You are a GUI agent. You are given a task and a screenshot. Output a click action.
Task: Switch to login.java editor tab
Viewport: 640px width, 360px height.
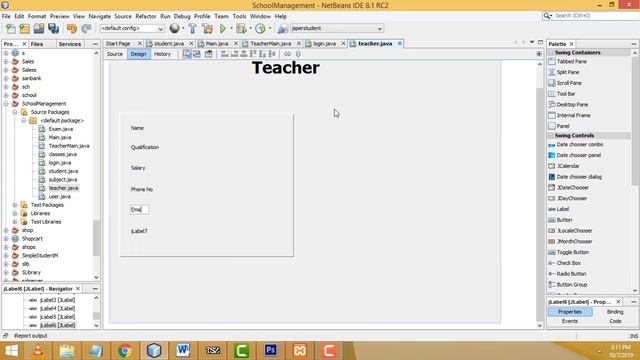324,44
